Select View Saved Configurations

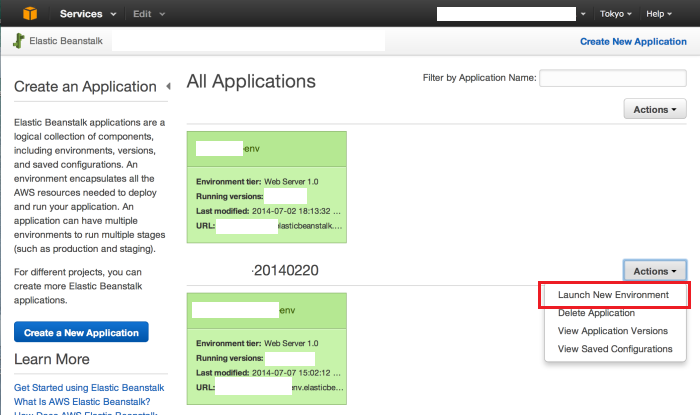pyautogui.click(x=615, y=349)
